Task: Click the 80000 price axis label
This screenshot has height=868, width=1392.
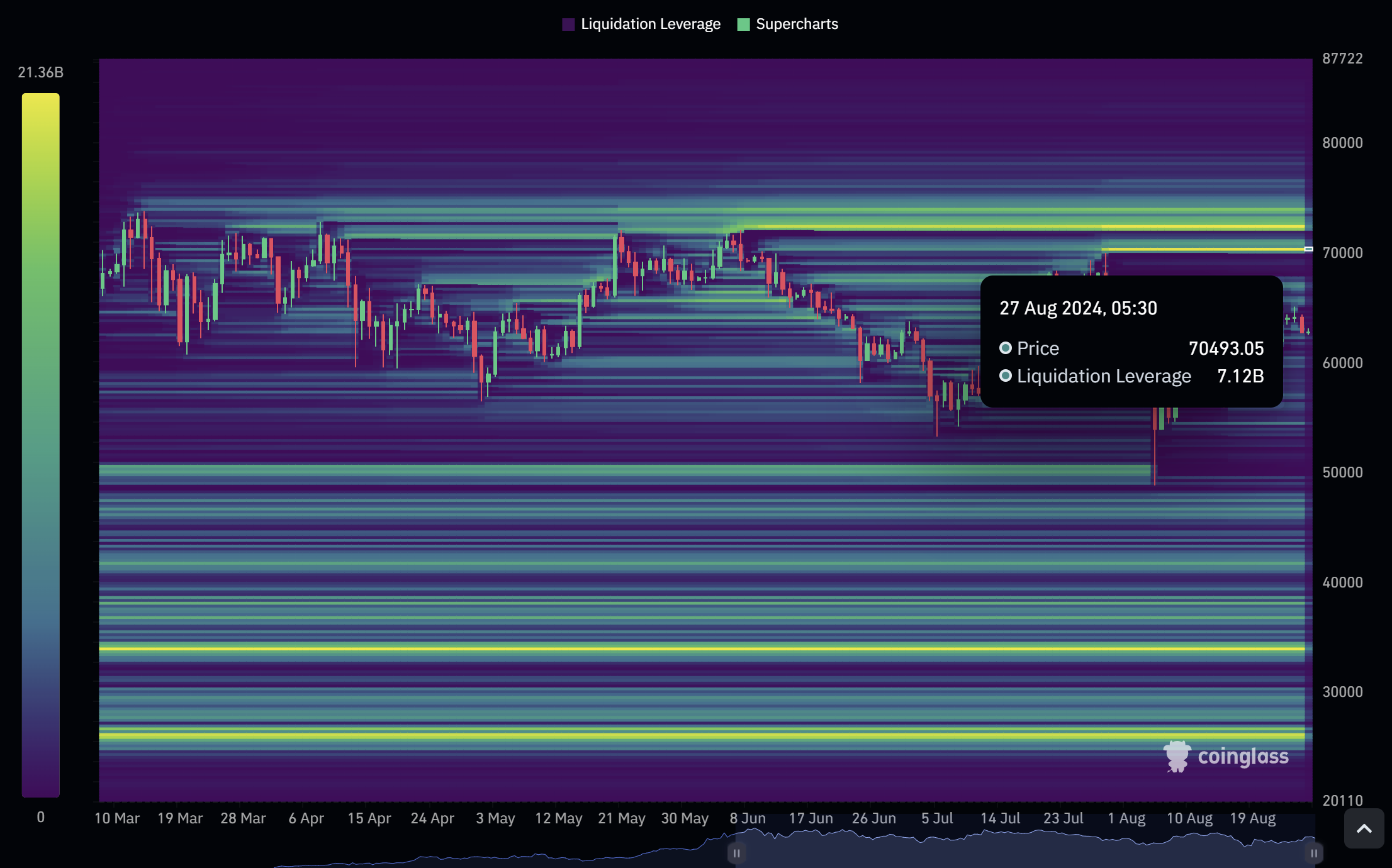Action: pos(1342,143)
